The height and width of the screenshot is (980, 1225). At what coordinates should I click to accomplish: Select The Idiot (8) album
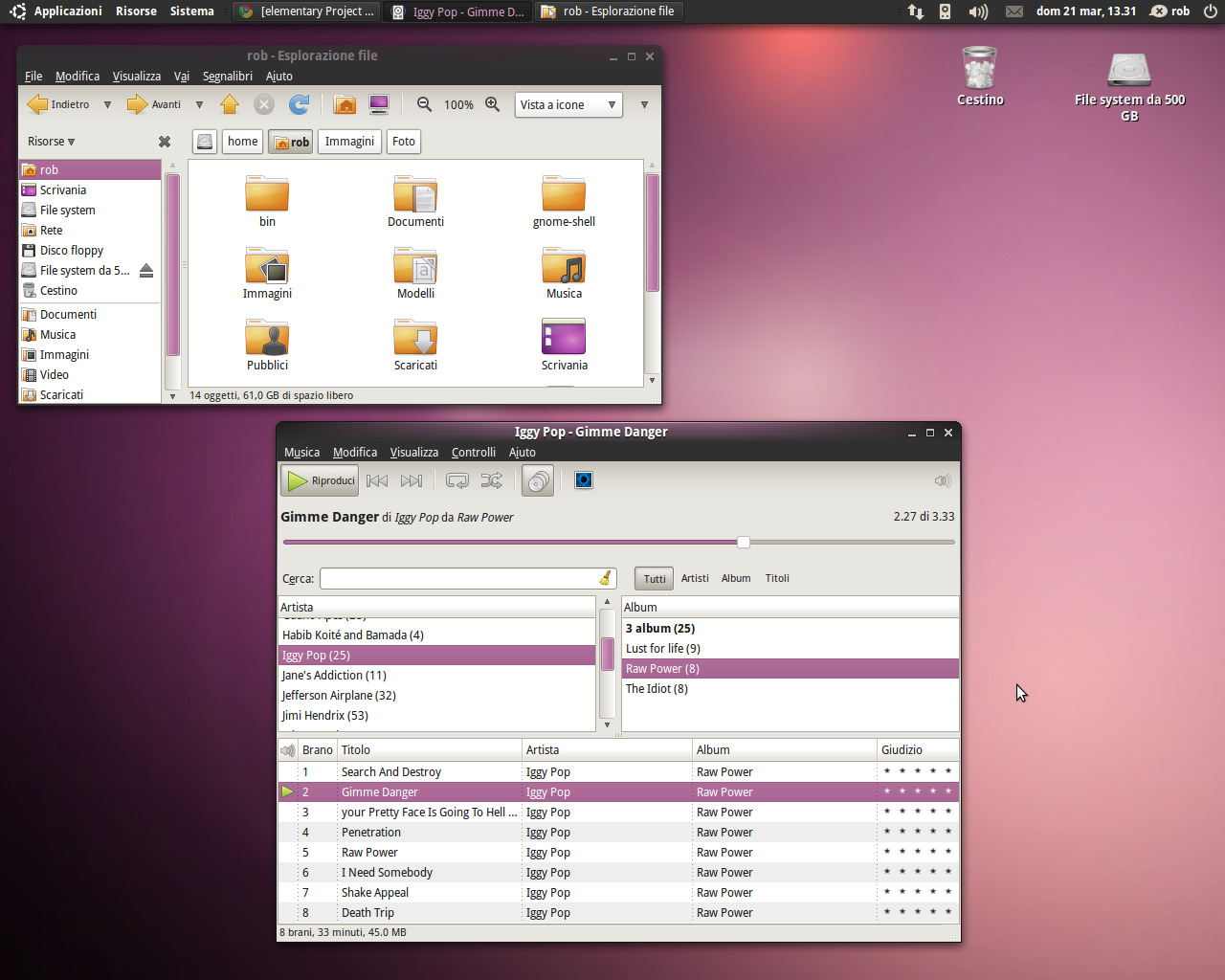[791, 689]
